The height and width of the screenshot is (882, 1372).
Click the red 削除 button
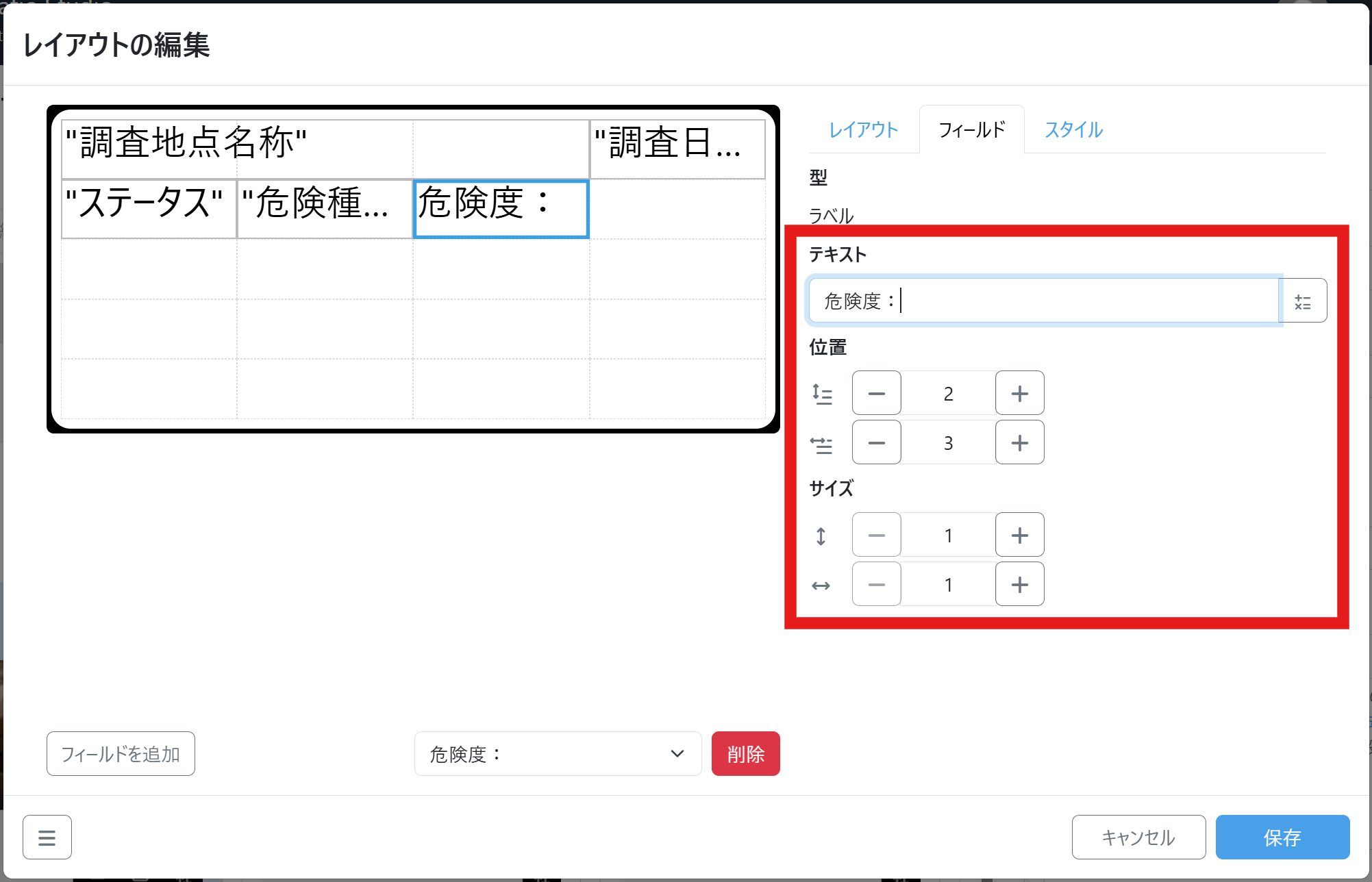(x=745, y=753)
